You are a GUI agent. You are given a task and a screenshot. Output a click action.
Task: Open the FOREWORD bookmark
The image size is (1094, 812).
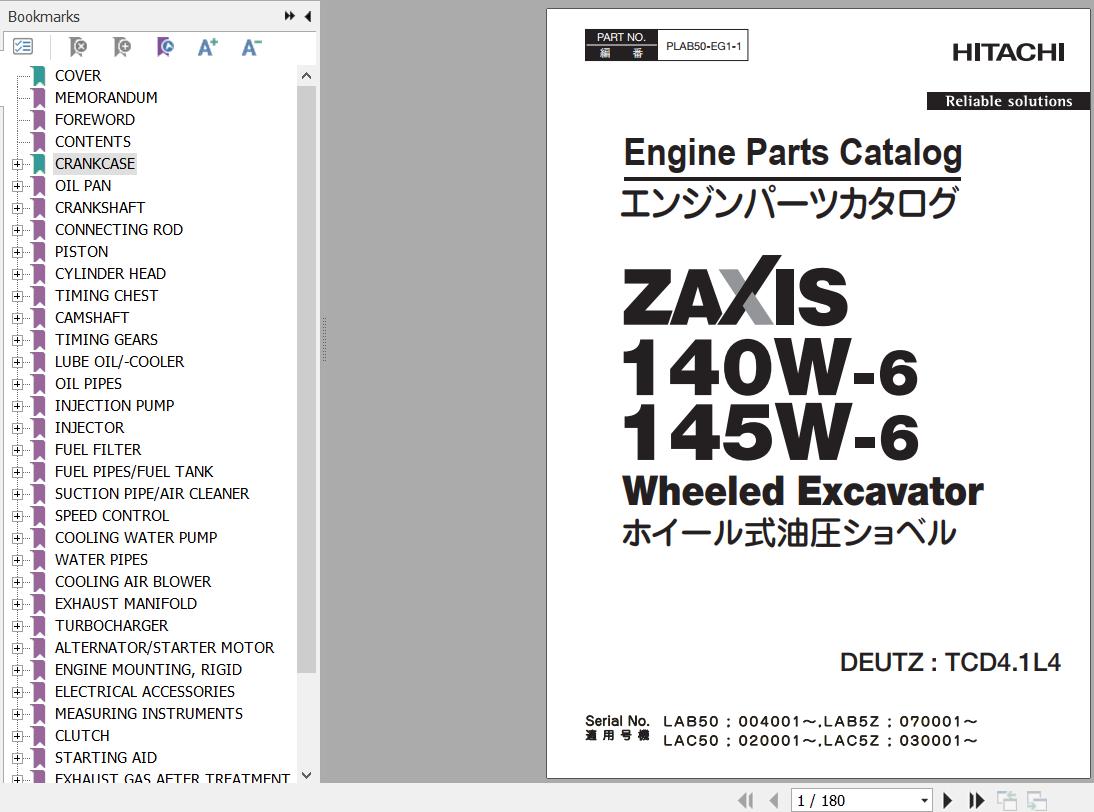(x=95, y=119)
